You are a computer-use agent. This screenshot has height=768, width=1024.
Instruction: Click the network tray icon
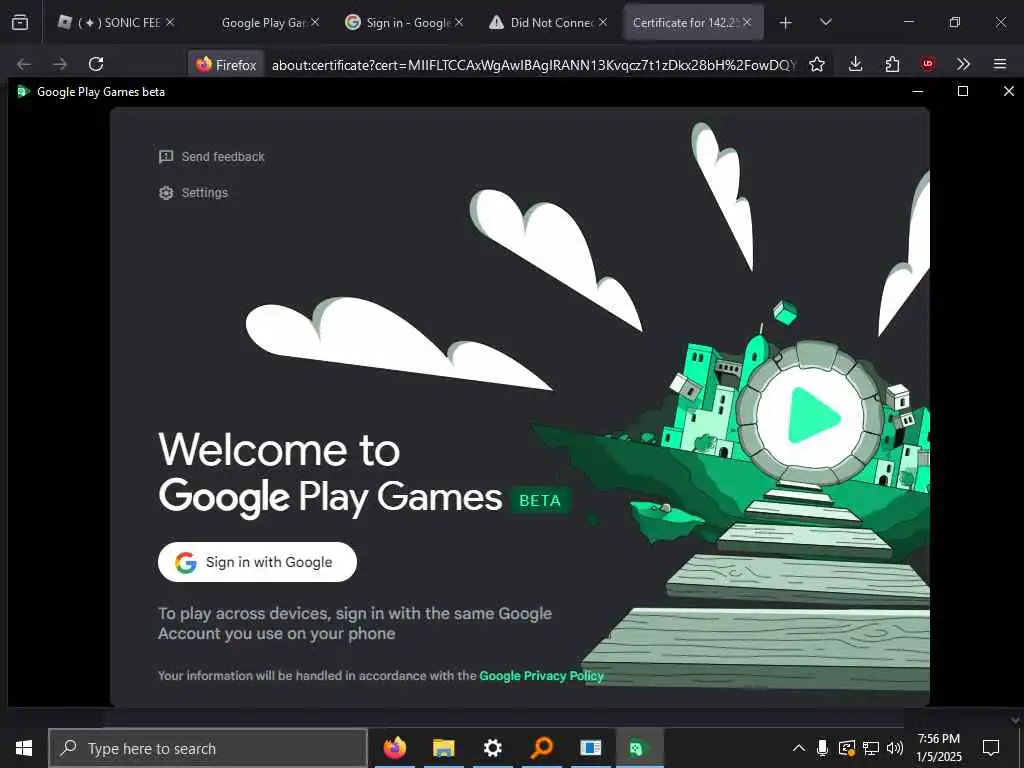871,748
